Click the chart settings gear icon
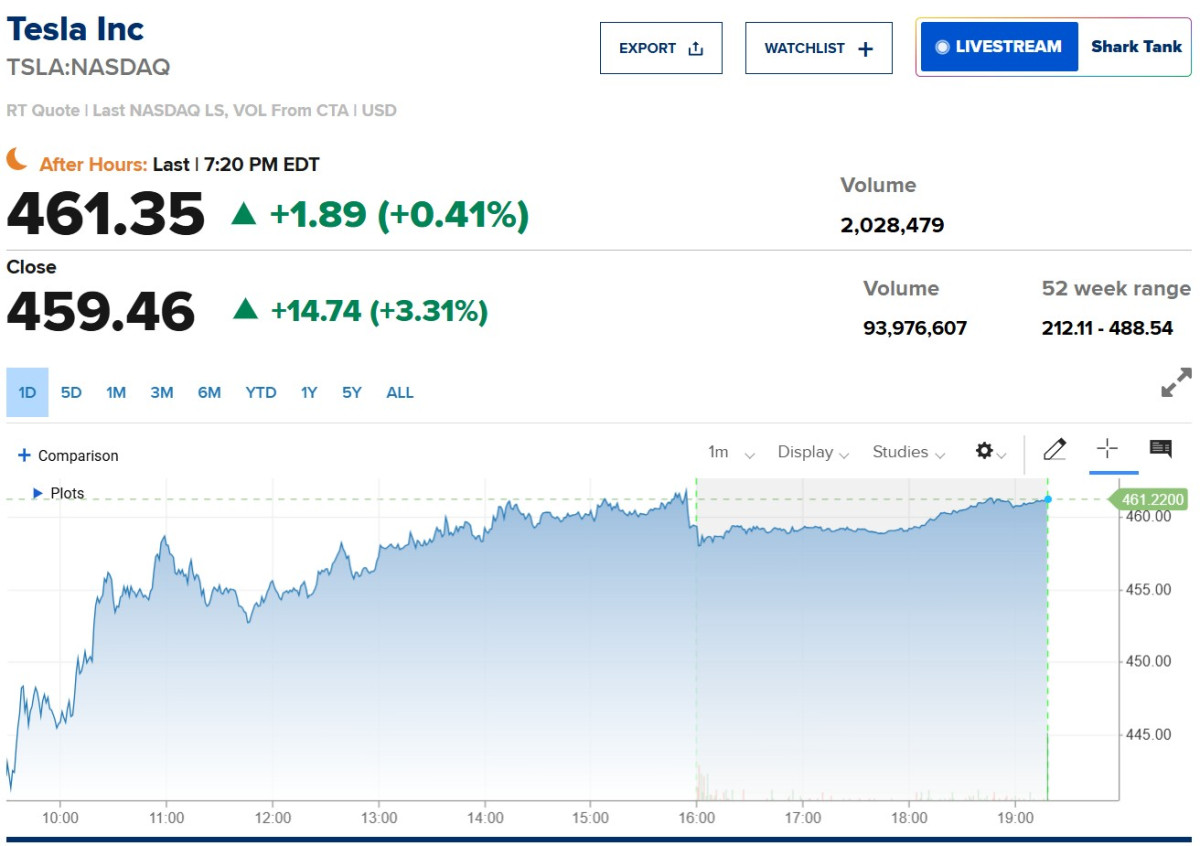This screenshot has width=1200, height=846. point(984,452)
